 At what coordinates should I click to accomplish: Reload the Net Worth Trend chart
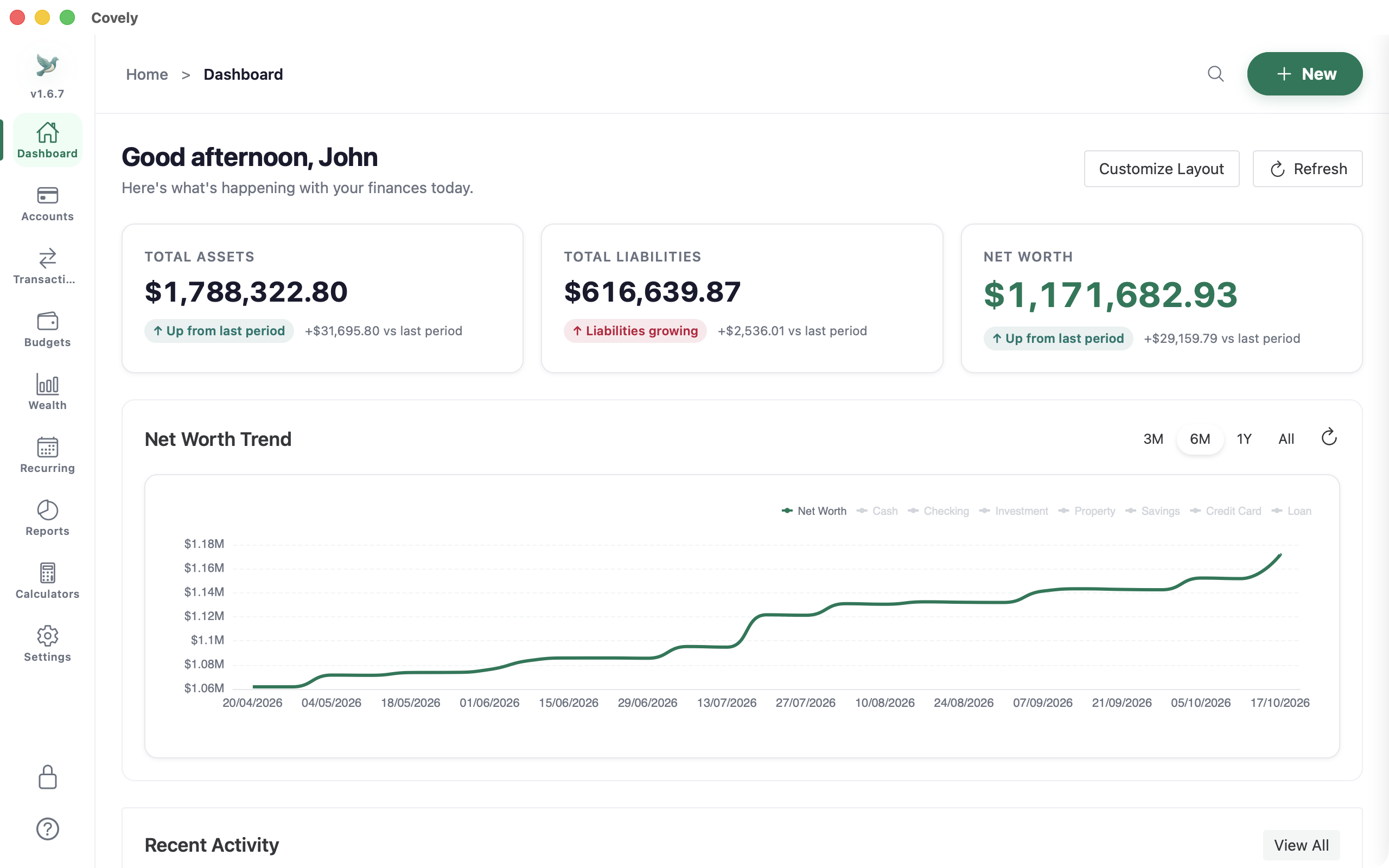tap(1329, 438)
